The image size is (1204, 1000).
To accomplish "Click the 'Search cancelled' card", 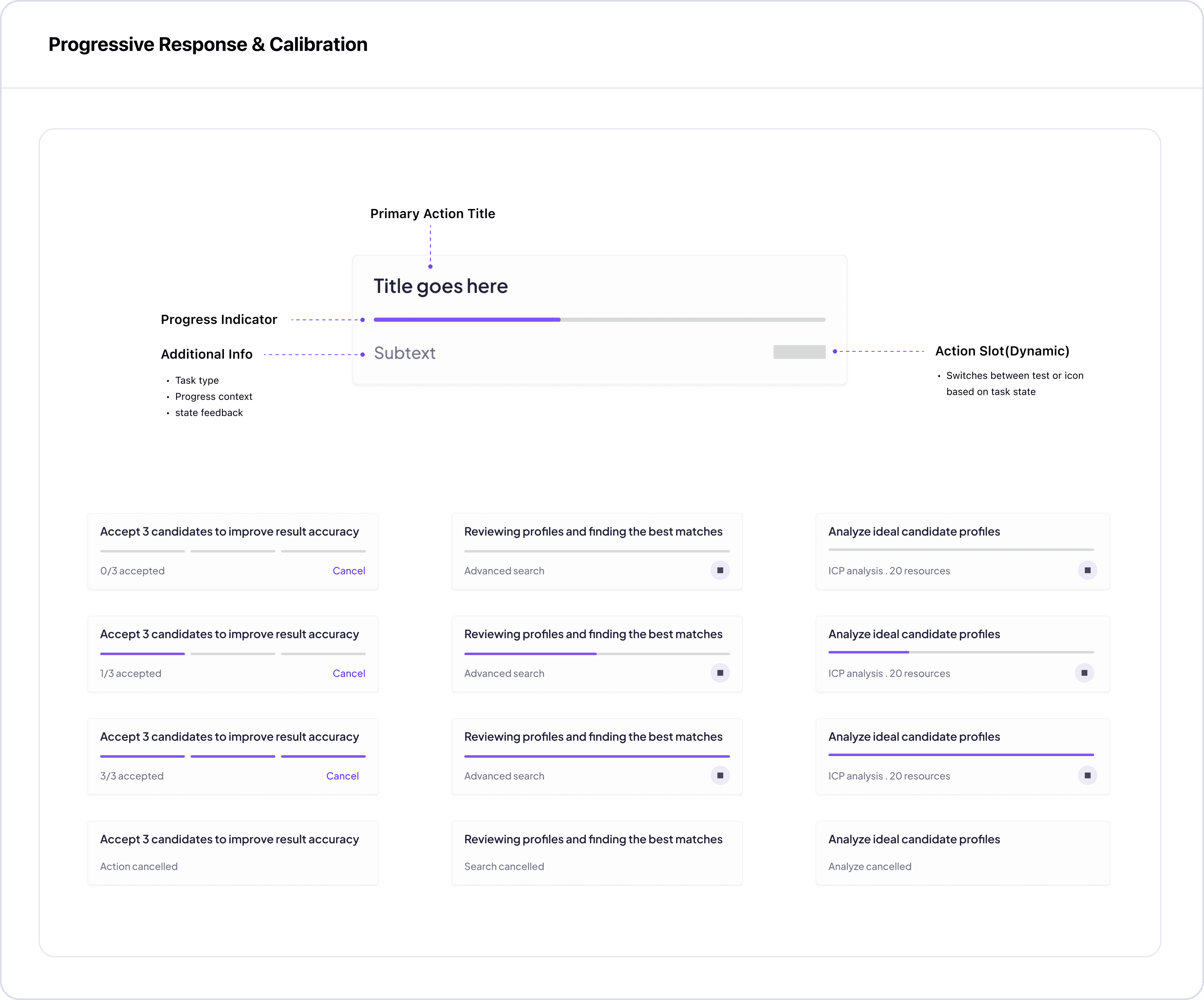I will pyautogui.click(x=597, y=853).
